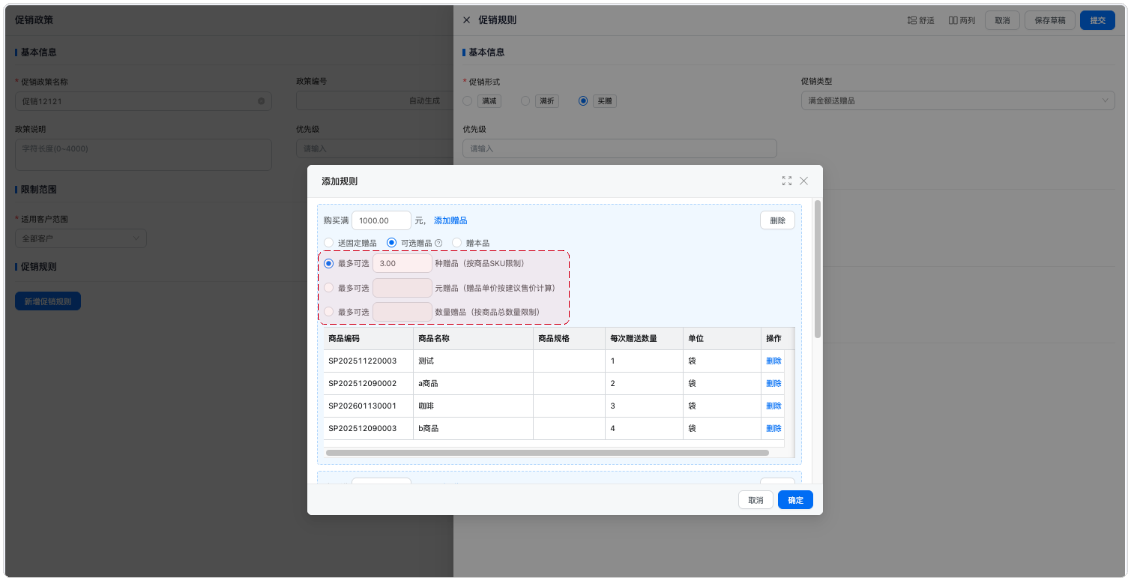Click vertical scrollbar of 添加规则 dialog

pos(817,268)
